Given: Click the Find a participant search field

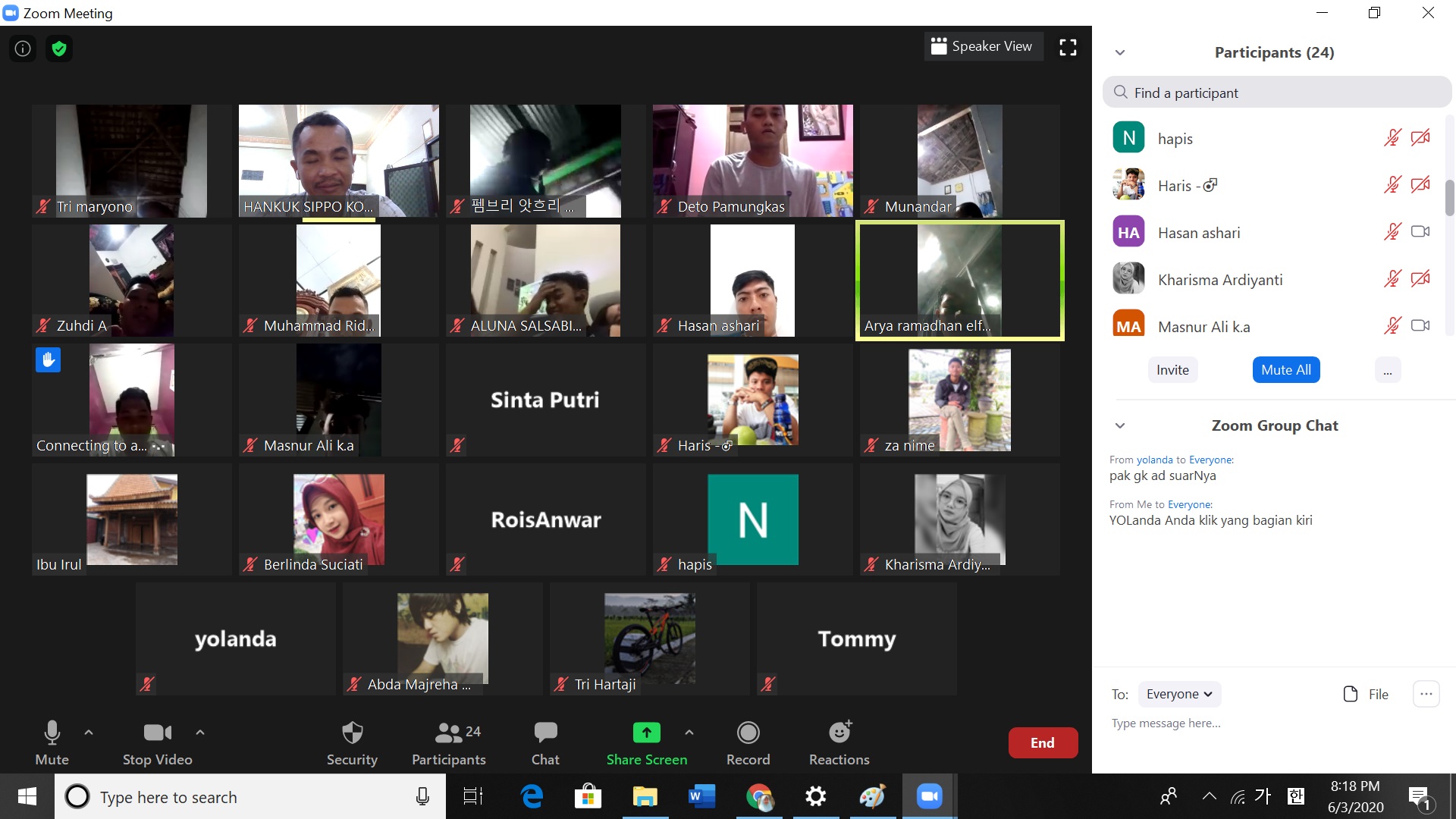Looking at the screenshot, I should [1276, 93].
